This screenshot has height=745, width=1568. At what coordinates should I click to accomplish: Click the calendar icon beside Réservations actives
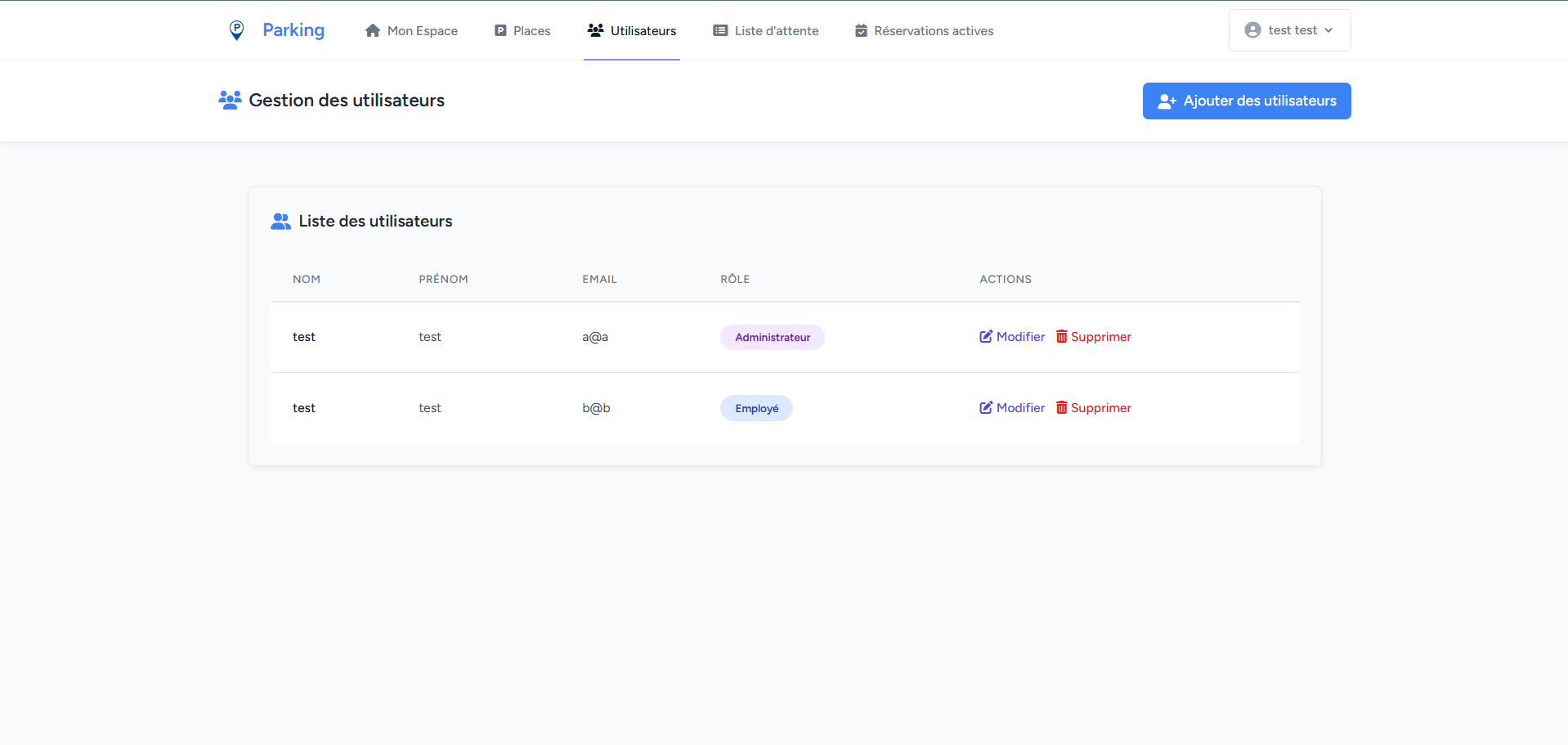click(861, 30)
